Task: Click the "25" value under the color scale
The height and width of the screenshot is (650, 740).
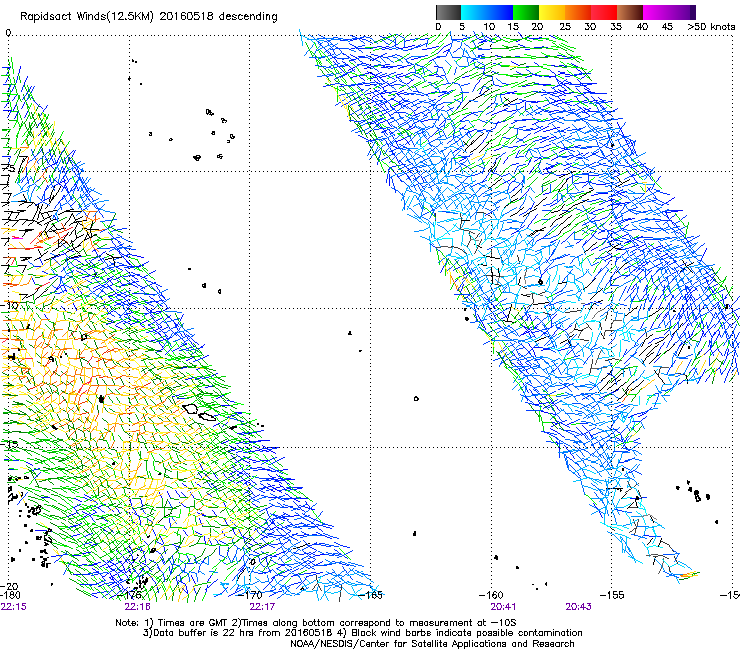Action: tap(565, 26)
